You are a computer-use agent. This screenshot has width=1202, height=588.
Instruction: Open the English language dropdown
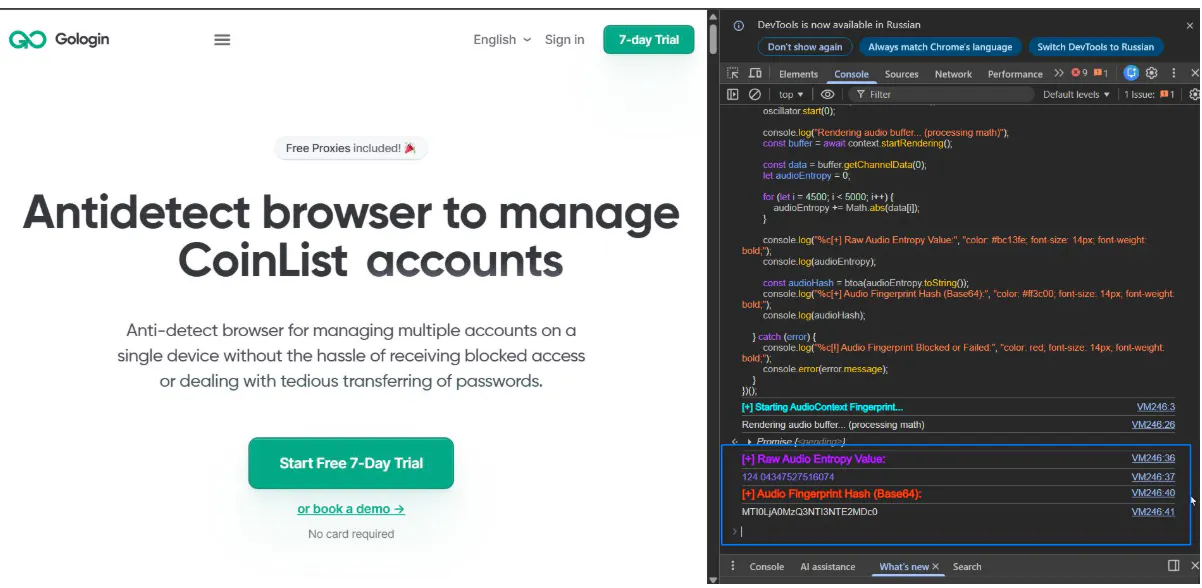(502, 40)
